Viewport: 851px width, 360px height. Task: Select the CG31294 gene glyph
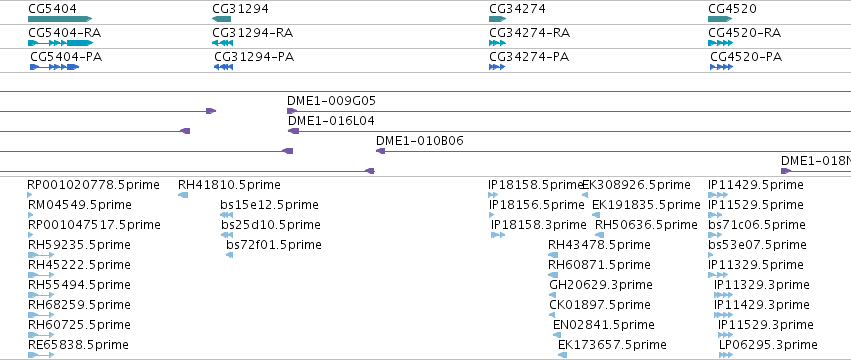[221, 19]
